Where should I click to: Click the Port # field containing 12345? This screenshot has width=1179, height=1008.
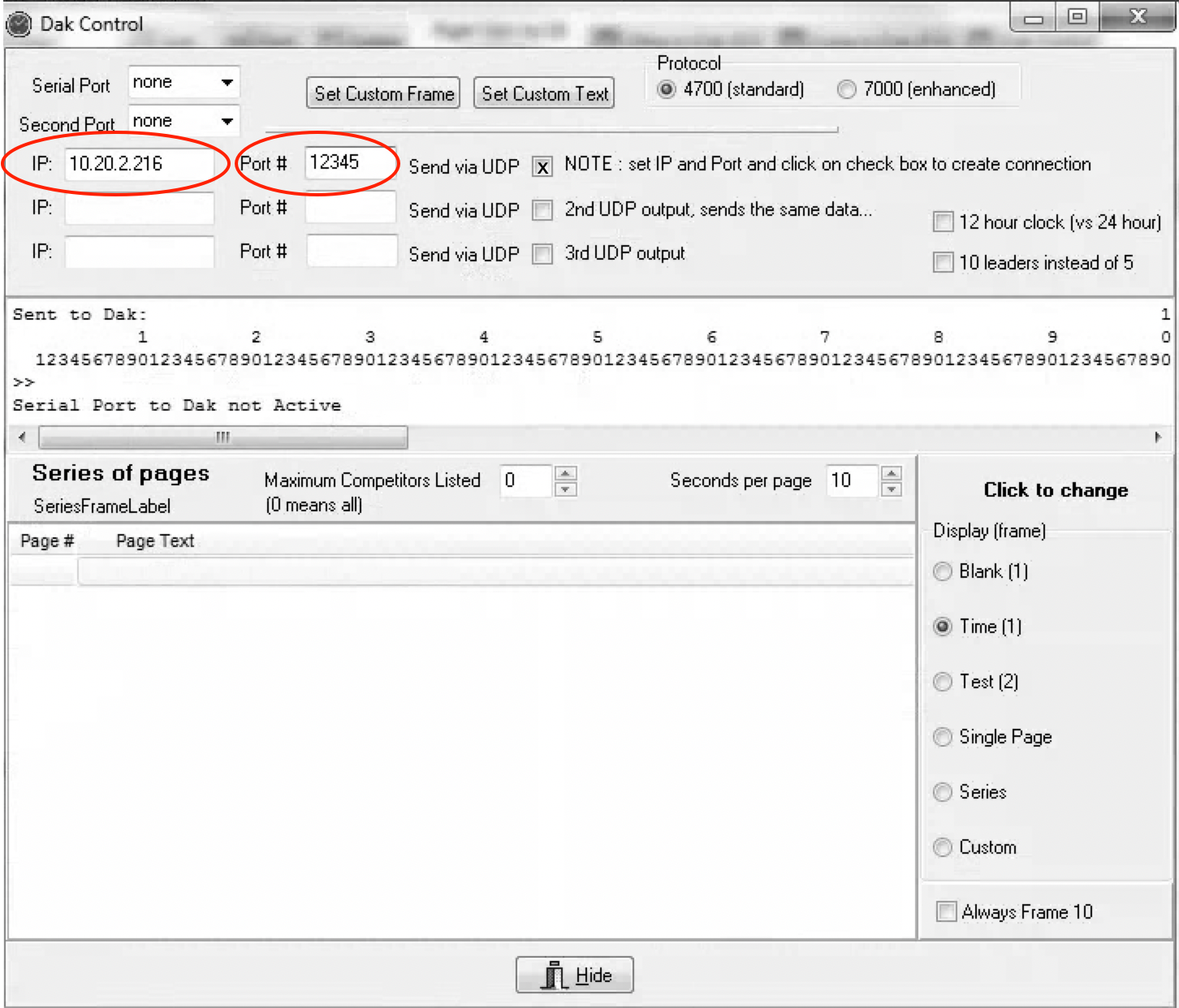[351, 163]
